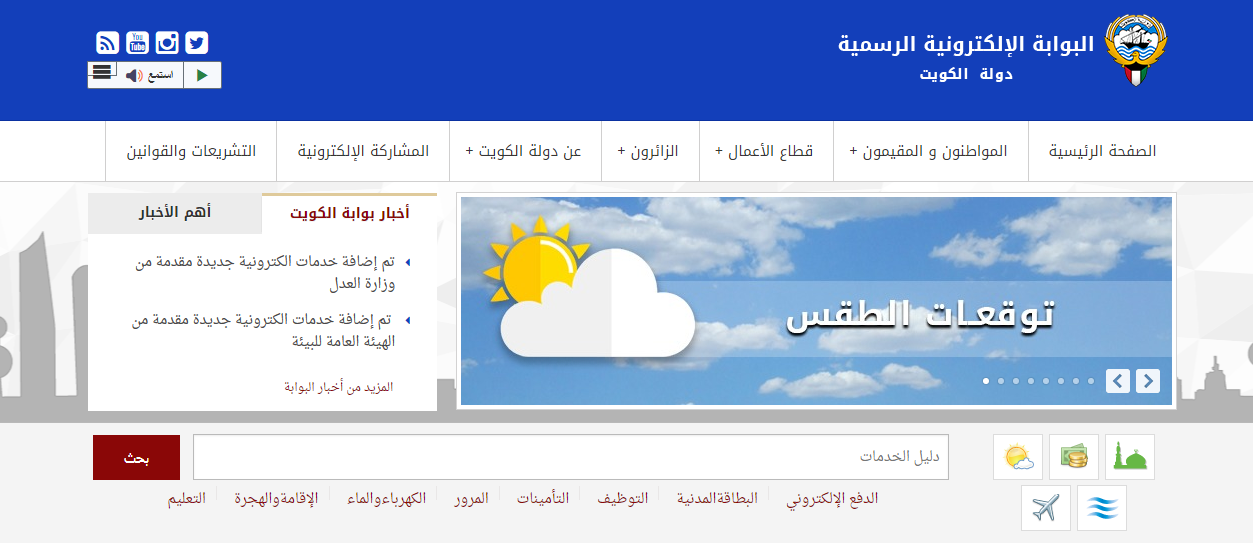Click the airplane flights icon
Viewport: 1253px width, 543px height.
tap(1046, 508)
